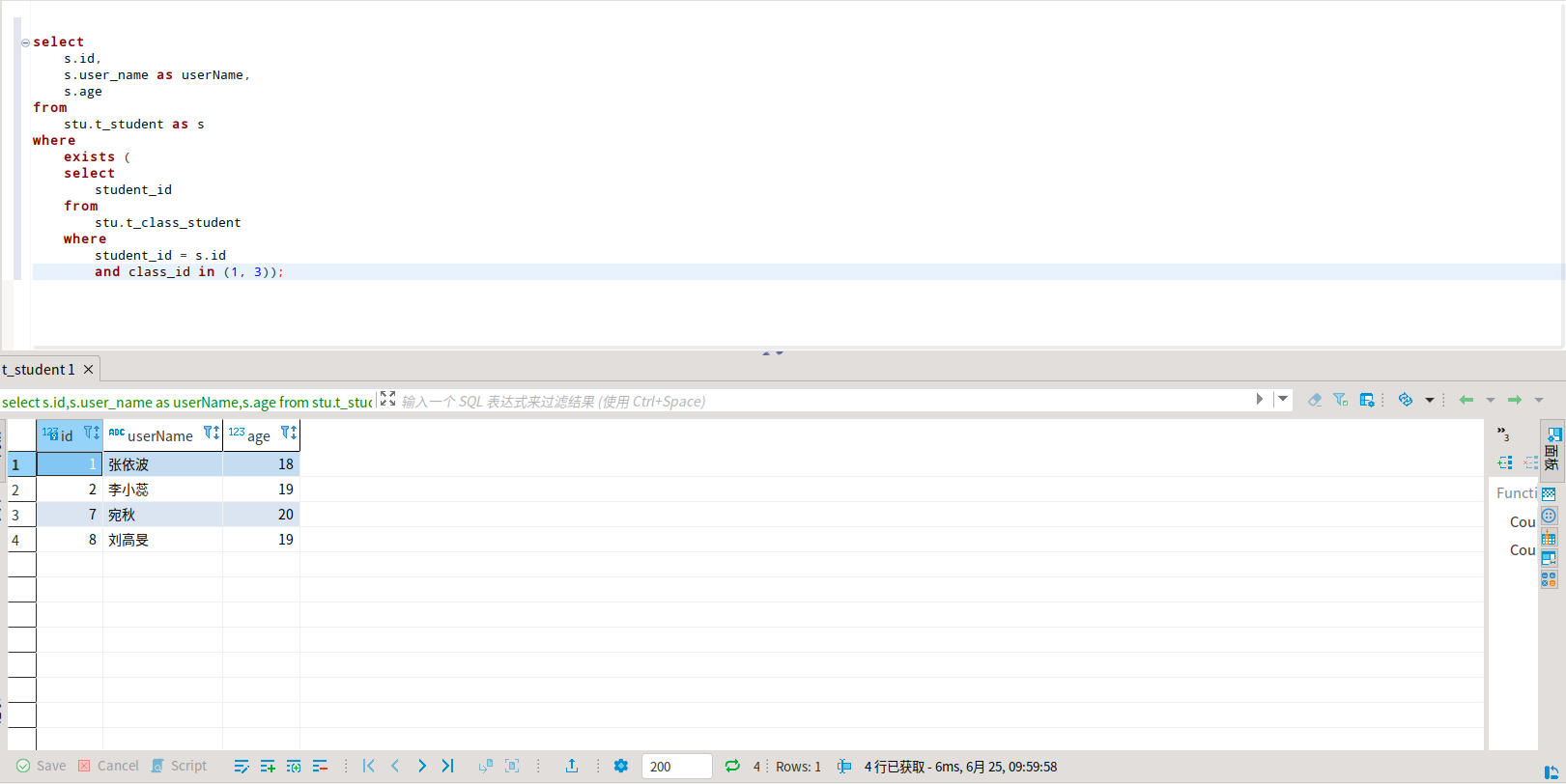Expand the filter editor panel
This screenshot has width=1566, height=784.
coord(387,399)
